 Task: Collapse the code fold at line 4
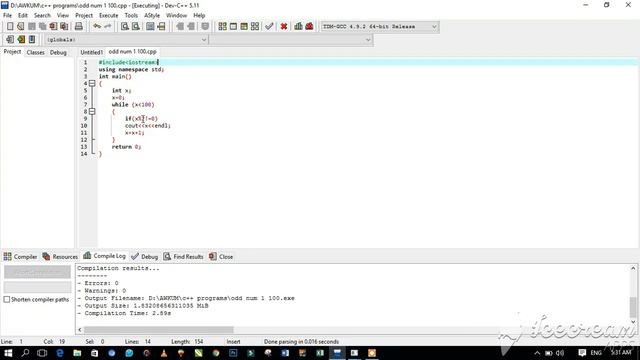point(92,83)
